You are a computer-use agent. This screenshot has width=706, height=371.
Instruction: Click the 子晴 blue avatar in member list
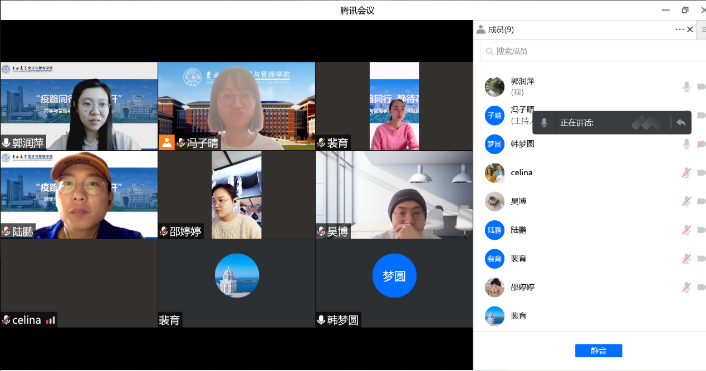pyautogui.click(x=494, y=115)
